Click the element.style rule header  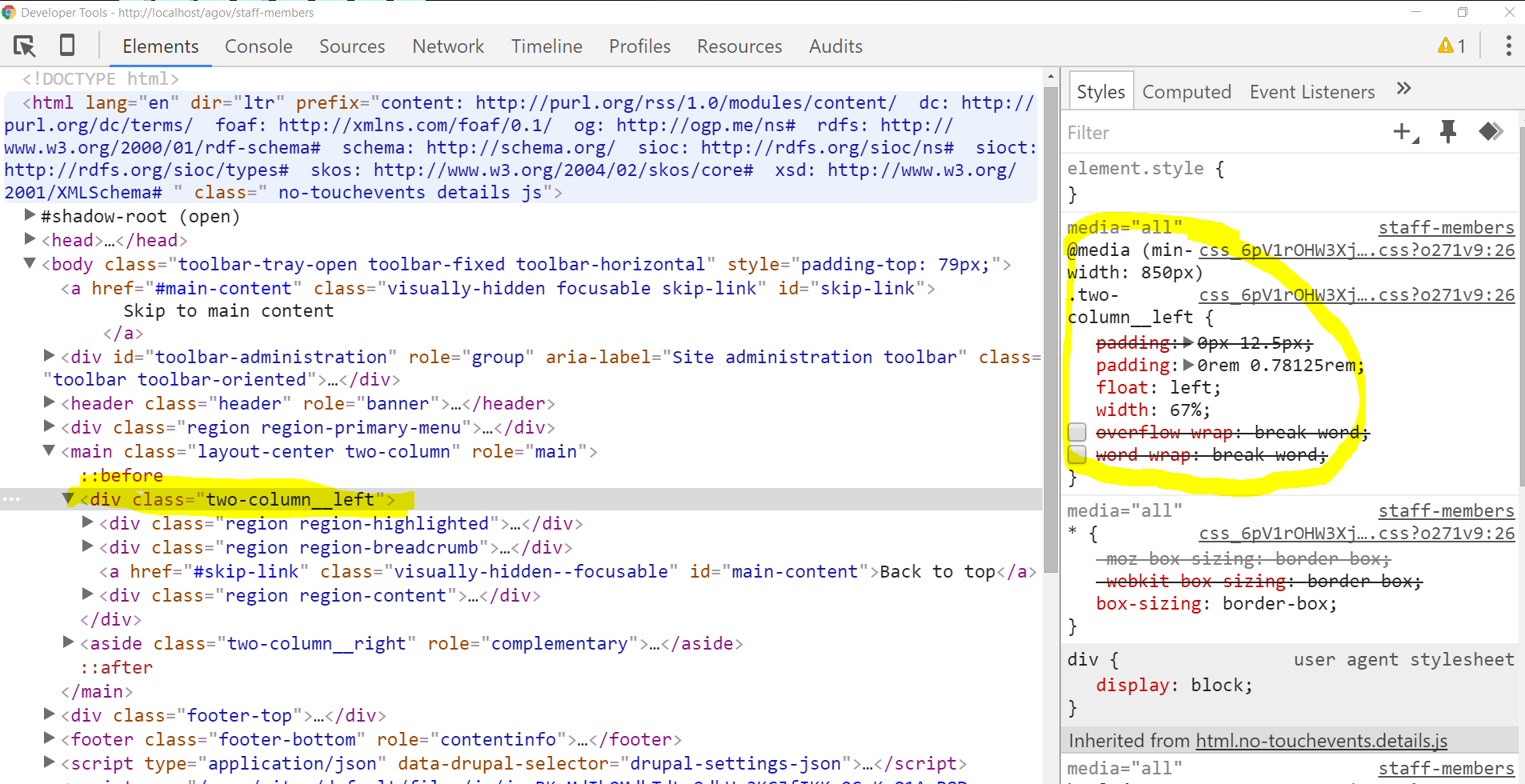click(1145, 169)
